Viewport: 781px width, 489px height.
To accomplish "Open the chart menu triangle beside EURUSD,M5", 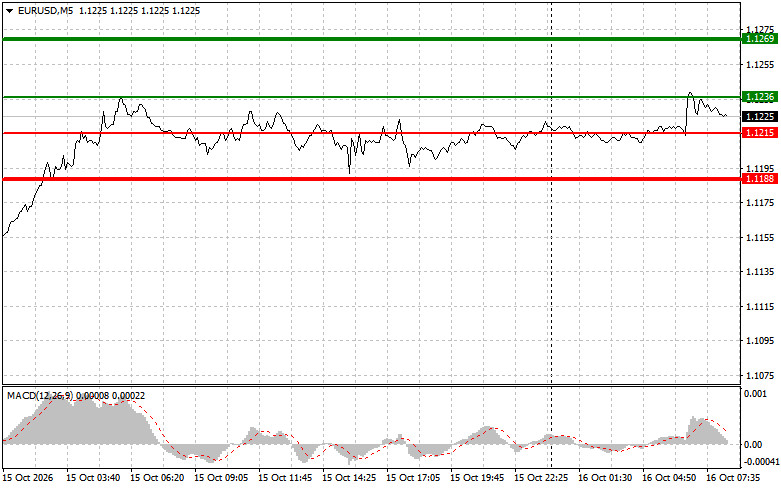I will 9,10.
